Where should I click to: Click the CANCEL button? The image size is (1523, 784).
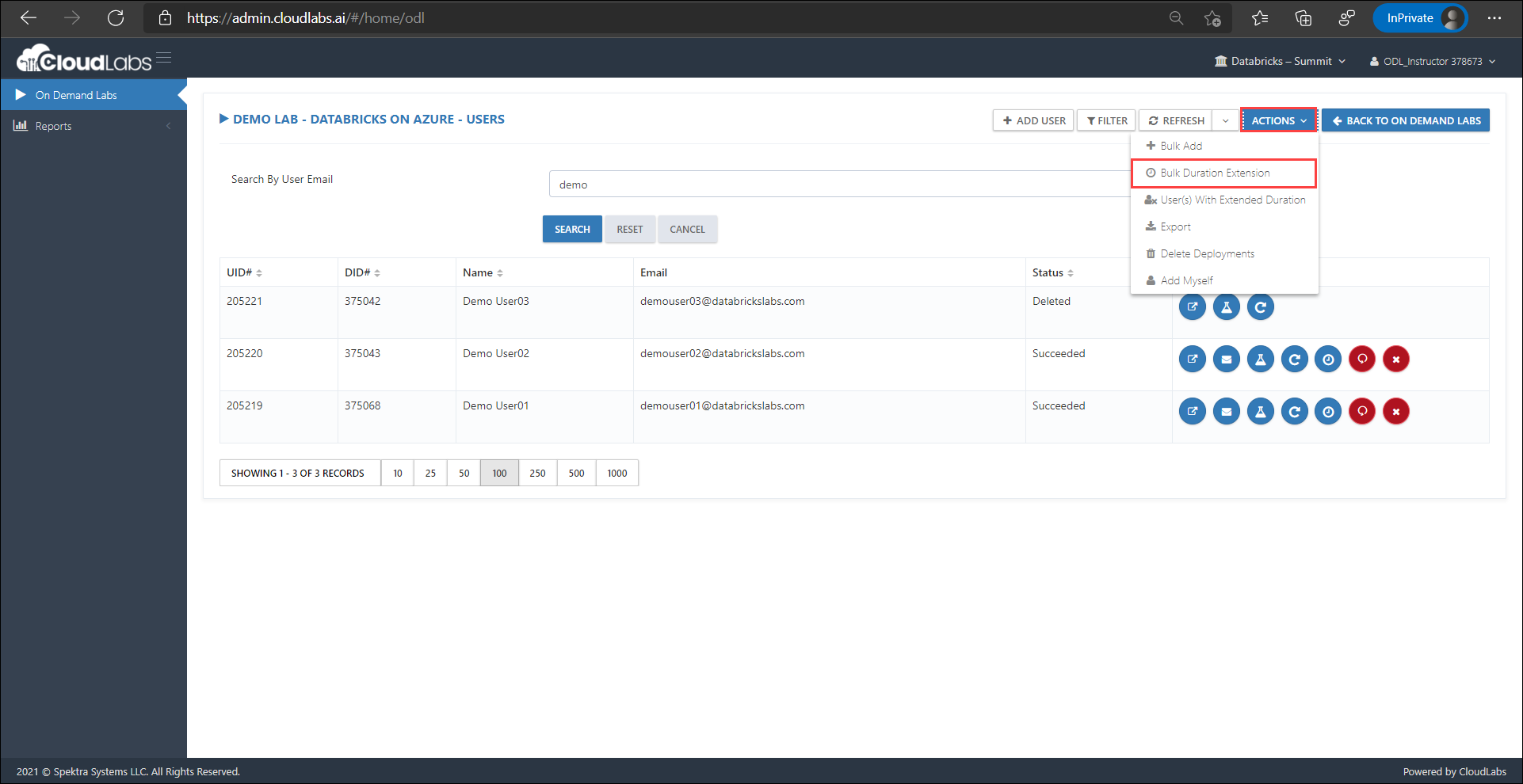coord(687,229)
